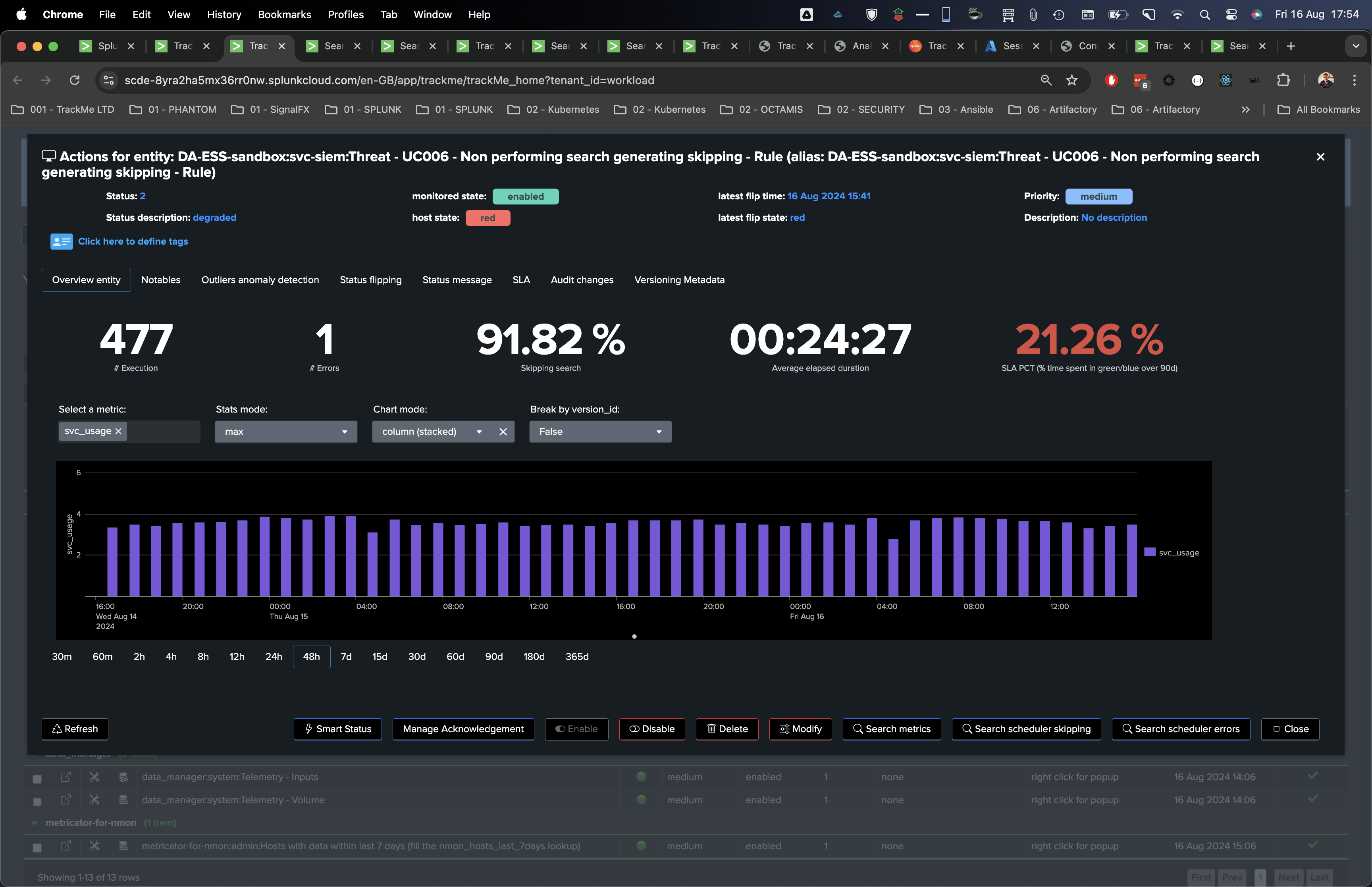
Task: Remove the svc_usage metric tag
Action: pos(119,431)
